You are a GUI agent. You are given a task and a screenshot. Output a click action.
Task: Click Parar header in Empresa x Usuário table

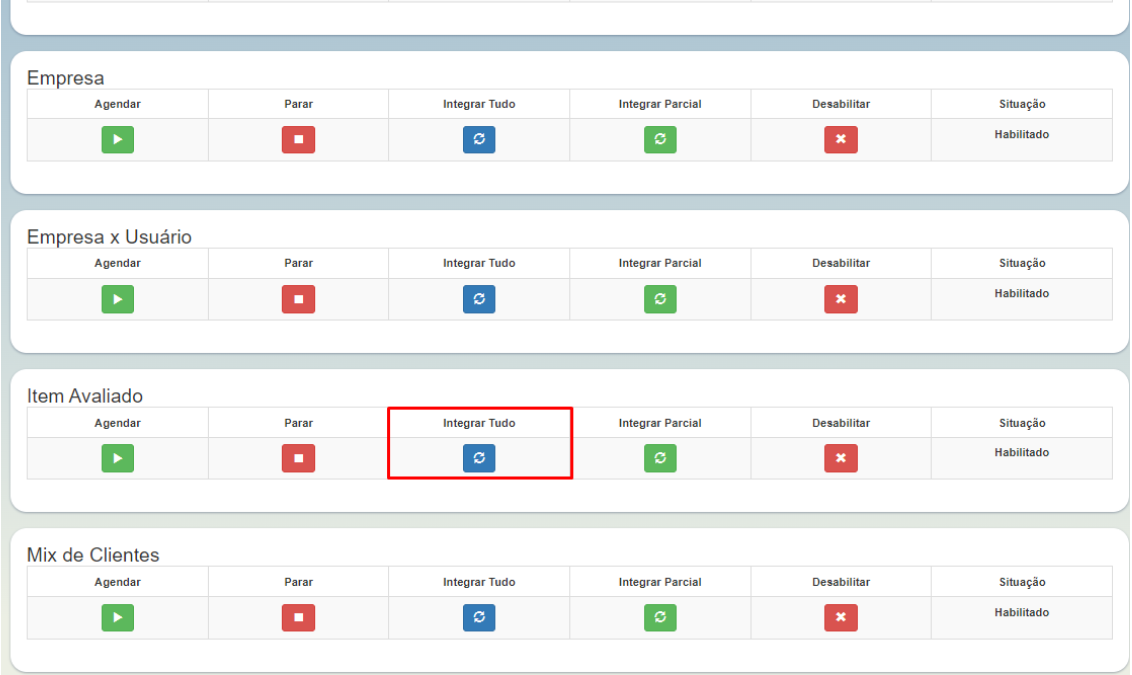(x=298, y=264)
